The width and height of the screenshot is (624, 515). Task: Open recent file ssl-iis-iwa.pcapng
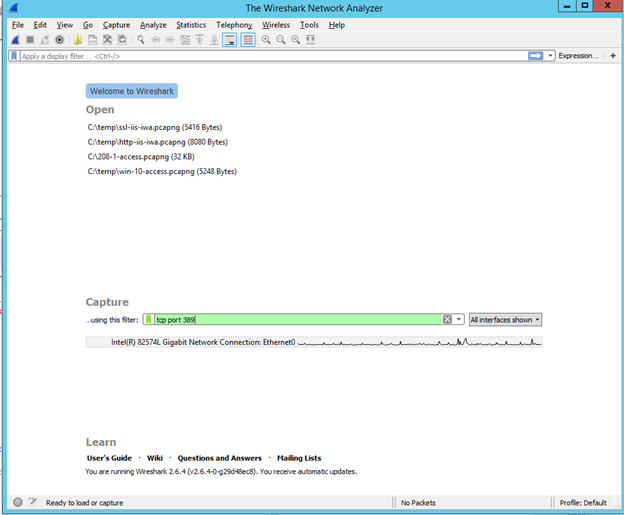click(x=155, y=127)
